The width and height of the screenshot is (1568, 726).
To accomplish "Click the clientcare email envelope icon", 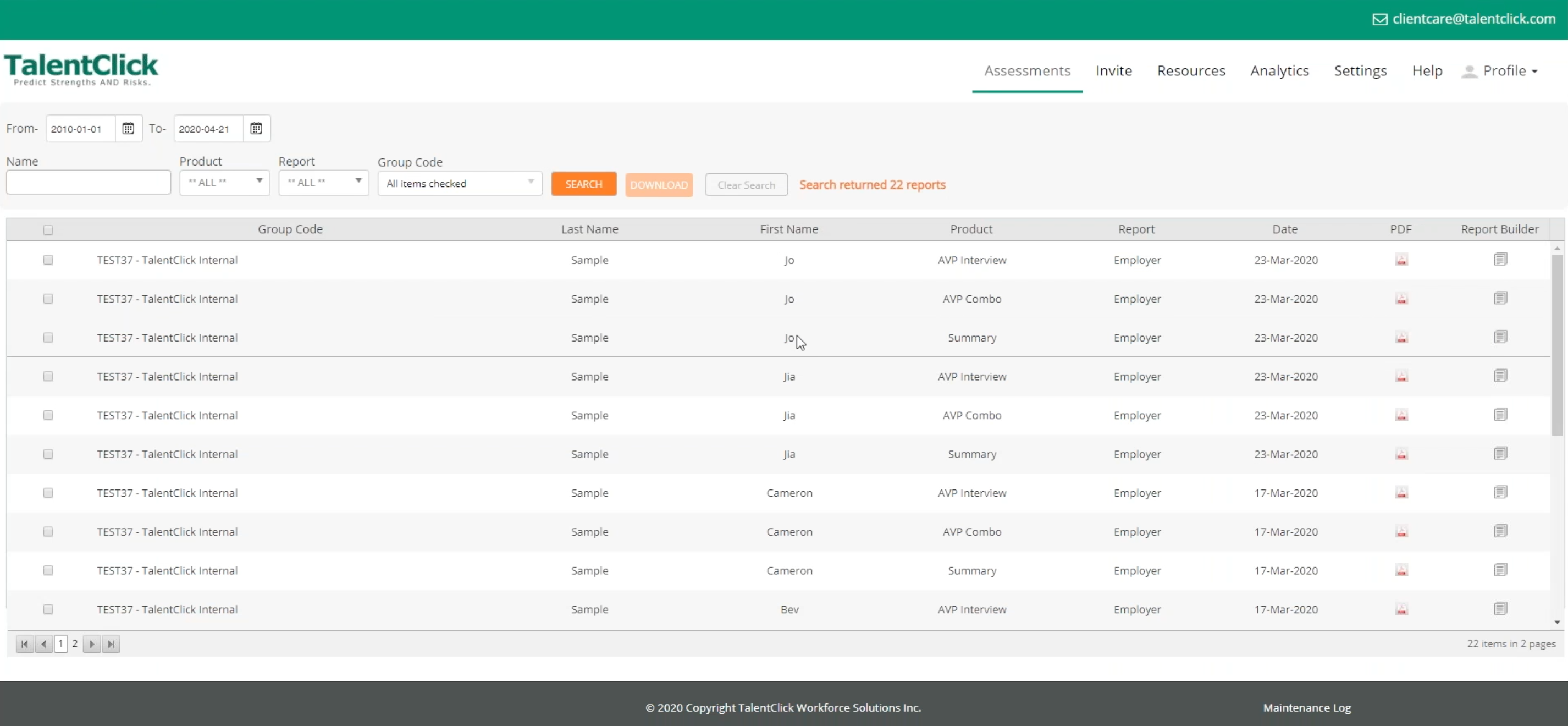I will point(1379,19).
